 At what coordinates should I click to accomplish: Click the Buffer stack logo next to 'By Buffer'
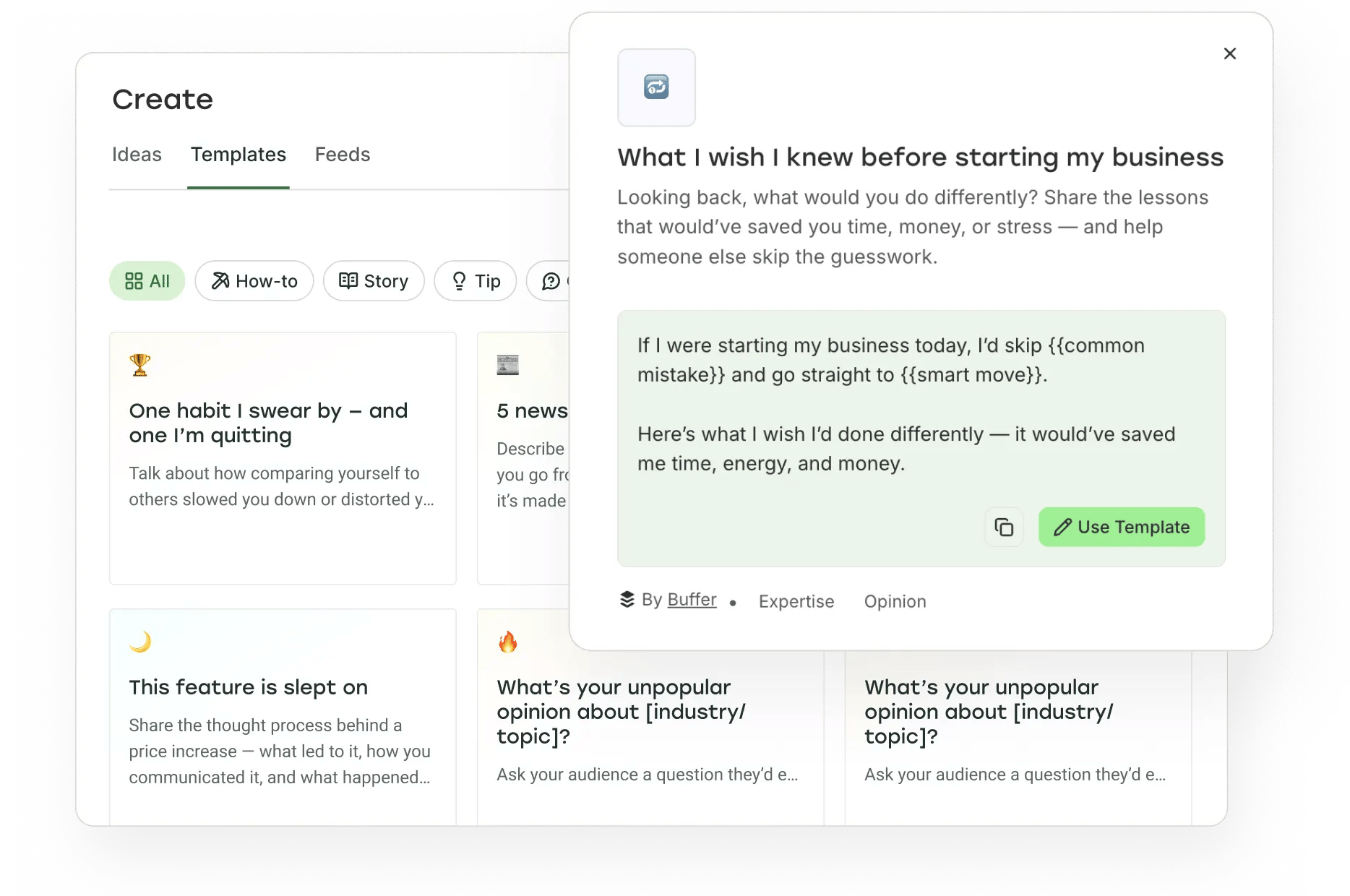[626, 599]
